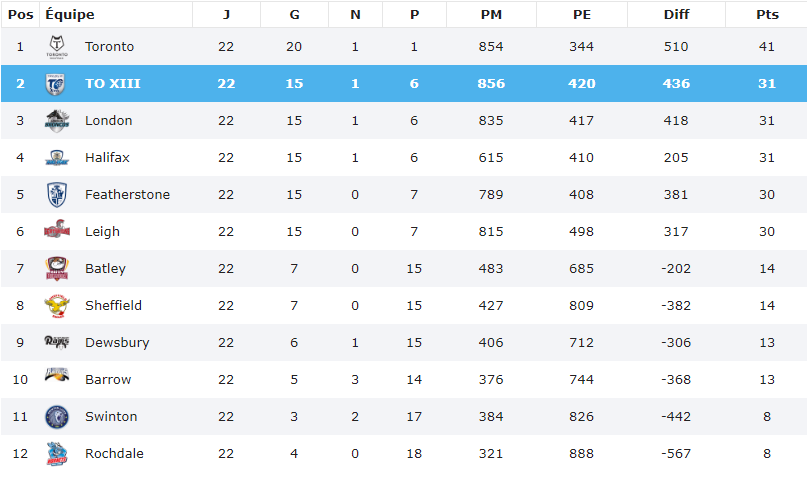
Task: Click the Rochdale team logo
Action: [x=57, y=454]
